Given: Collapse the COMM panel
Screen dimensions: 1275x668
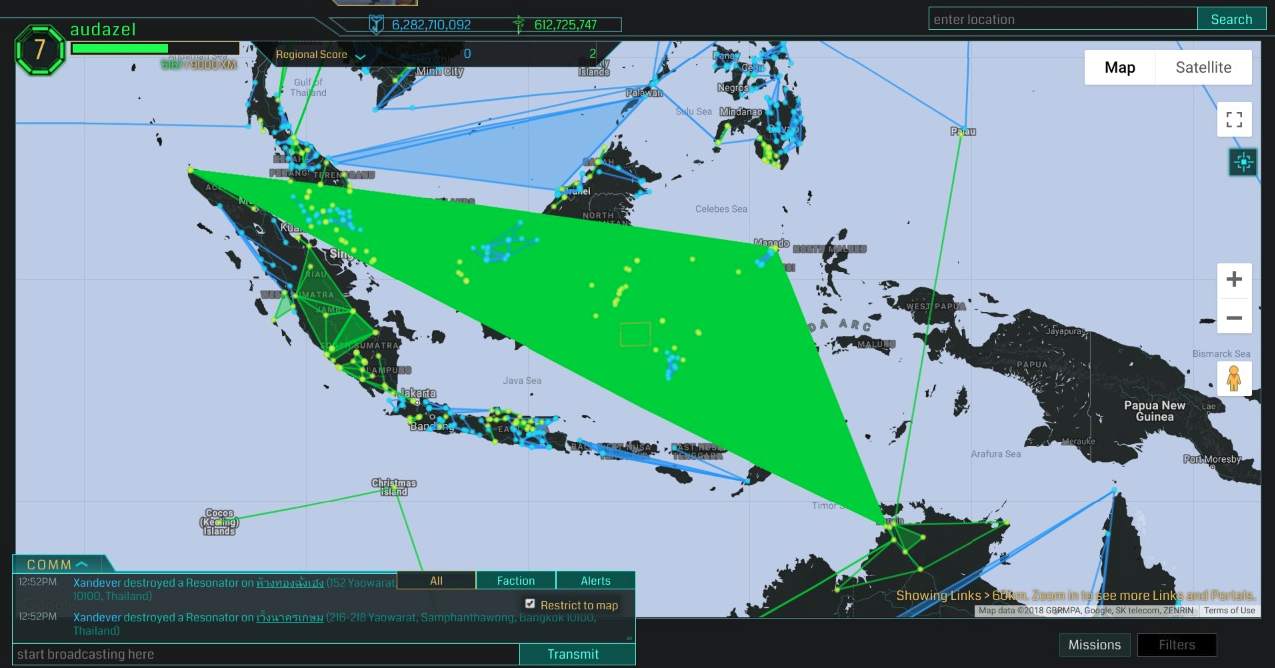Looking at the screenshot, I should 81,565.
